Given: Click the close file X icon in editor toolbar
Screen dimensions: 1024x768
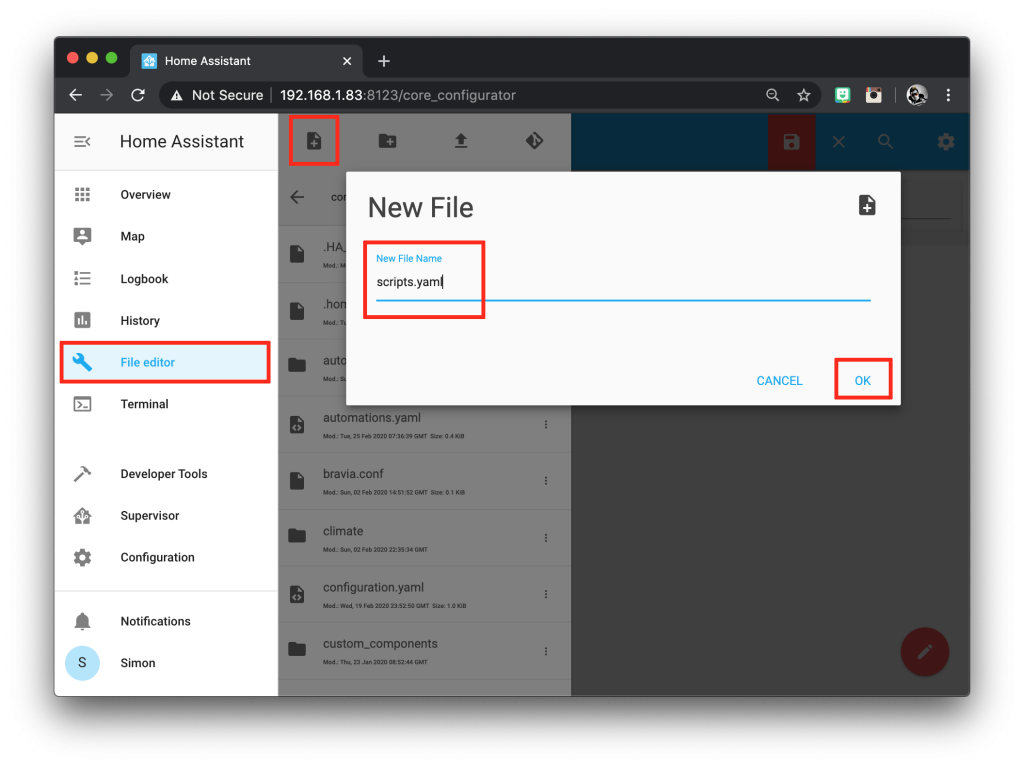Looking at the screenshot, I should [x=839, y=142].
